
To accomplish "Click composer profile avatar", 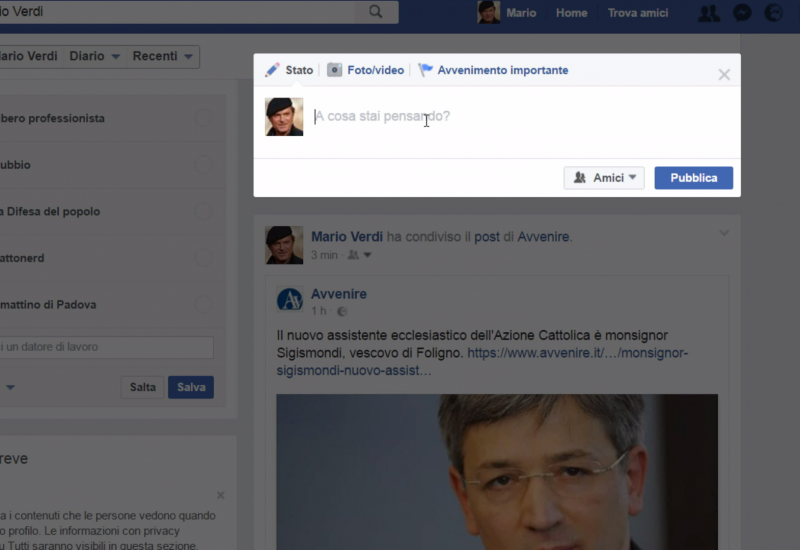I will point(284,117).
